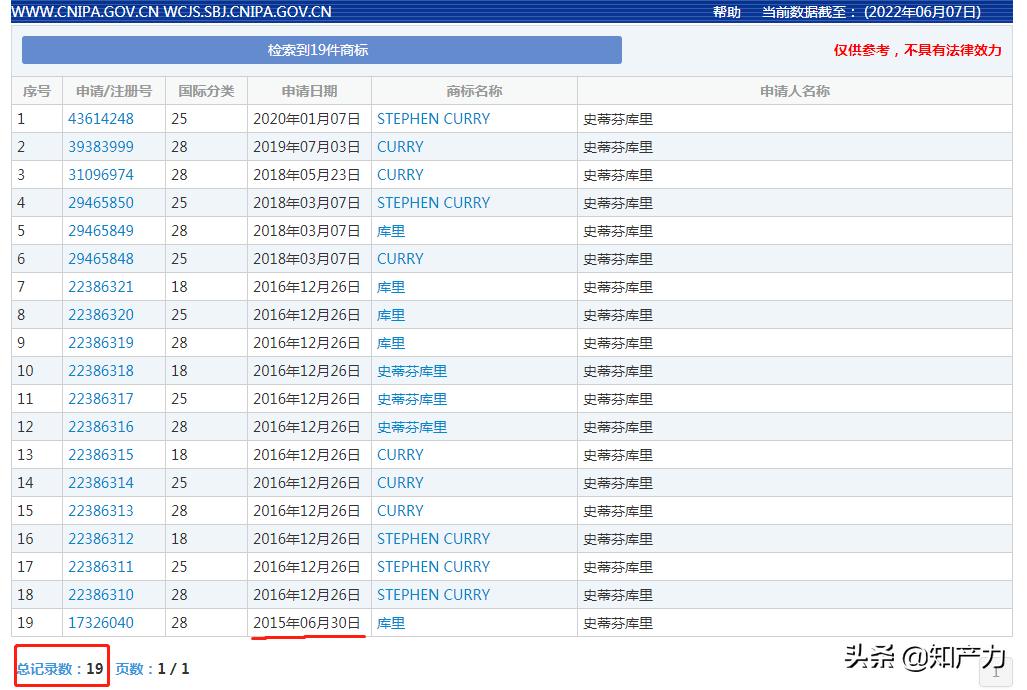Open registration number 22386315
Image resolution: width=1027 pixels, height=690 pixels.
click(x=101, y=455)
